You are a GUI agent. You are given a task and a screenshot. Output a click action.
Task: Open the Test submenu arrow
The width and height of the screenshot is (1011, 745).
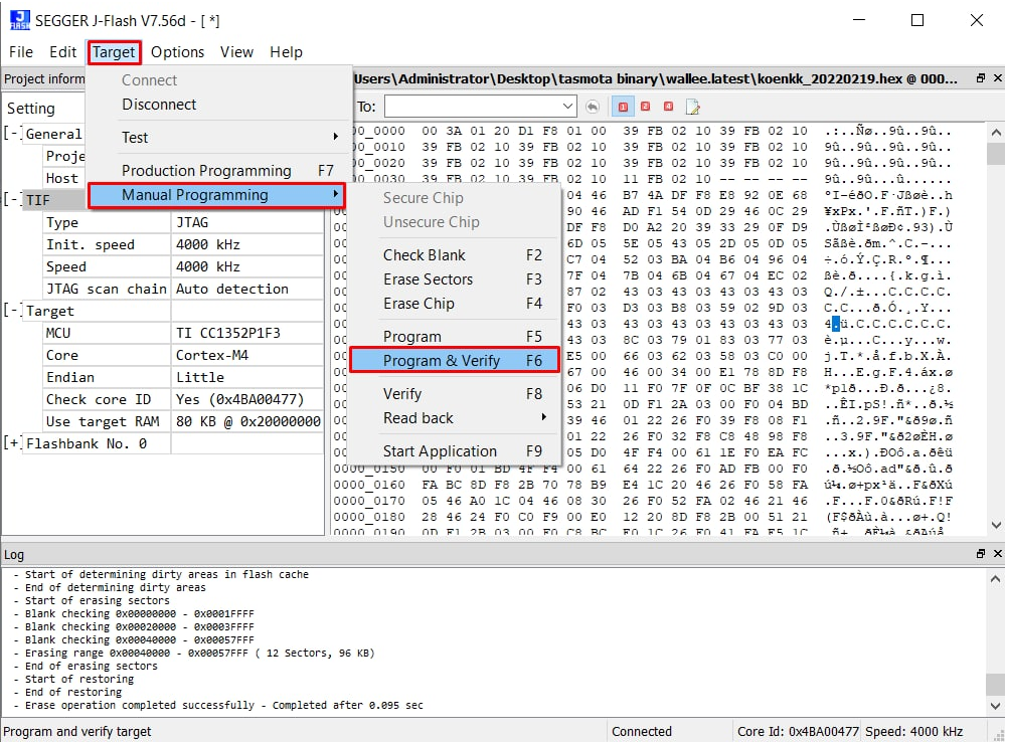[x=335, y=137]
